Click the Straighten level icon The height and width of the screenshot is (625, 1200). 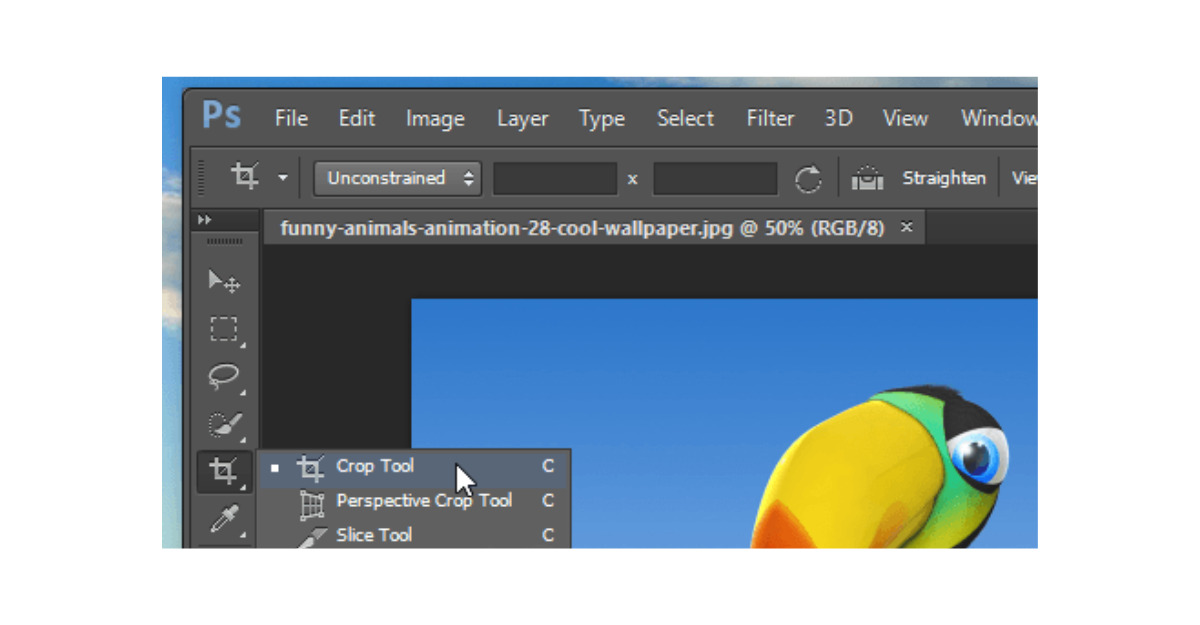[867, 179]
